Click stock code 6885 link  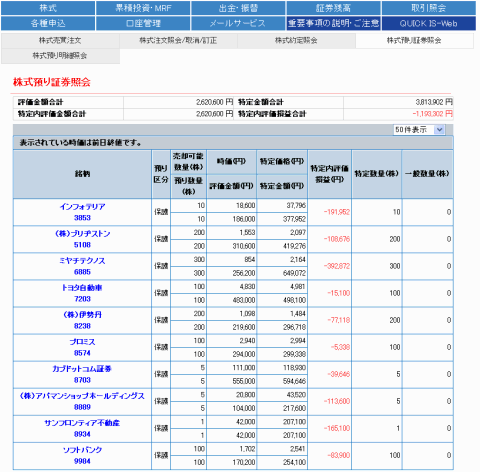pyautogui.click(x=82, y=272)
